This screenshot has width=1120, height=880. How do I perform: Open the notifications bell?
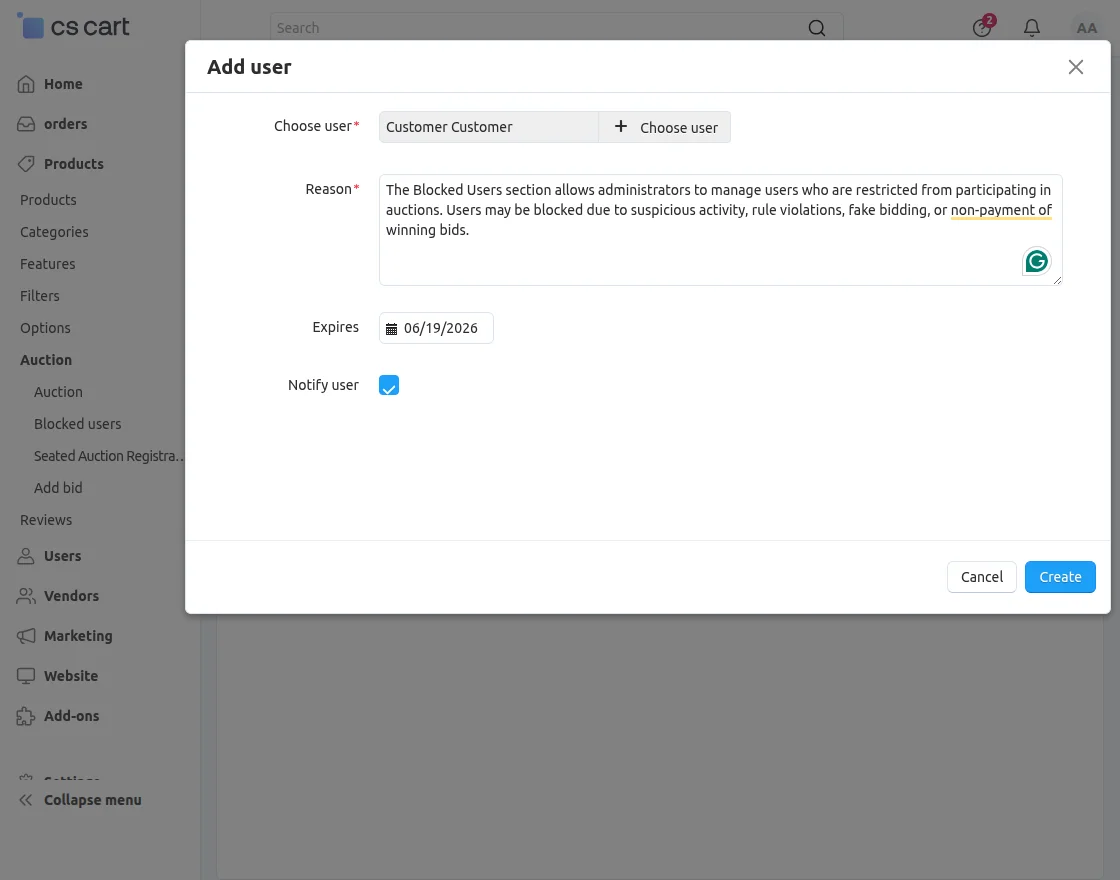(1031, 28)
